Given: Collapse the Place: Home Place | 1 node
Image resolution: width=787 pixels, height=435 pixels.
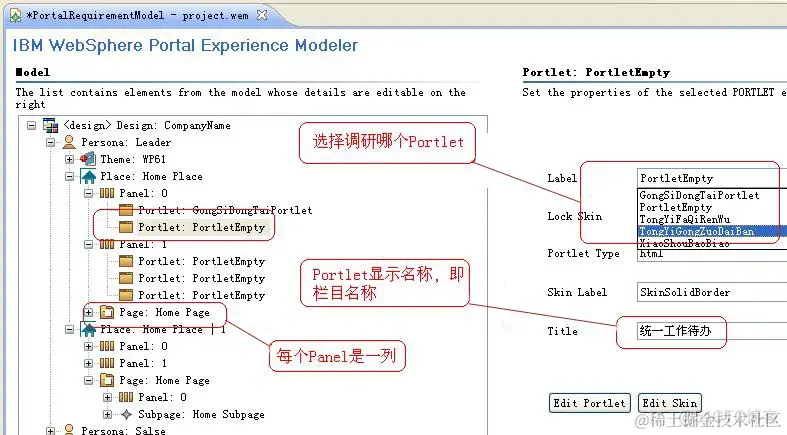Looking at the screenshot, I should pyautogui.click(x=69, y=330).
